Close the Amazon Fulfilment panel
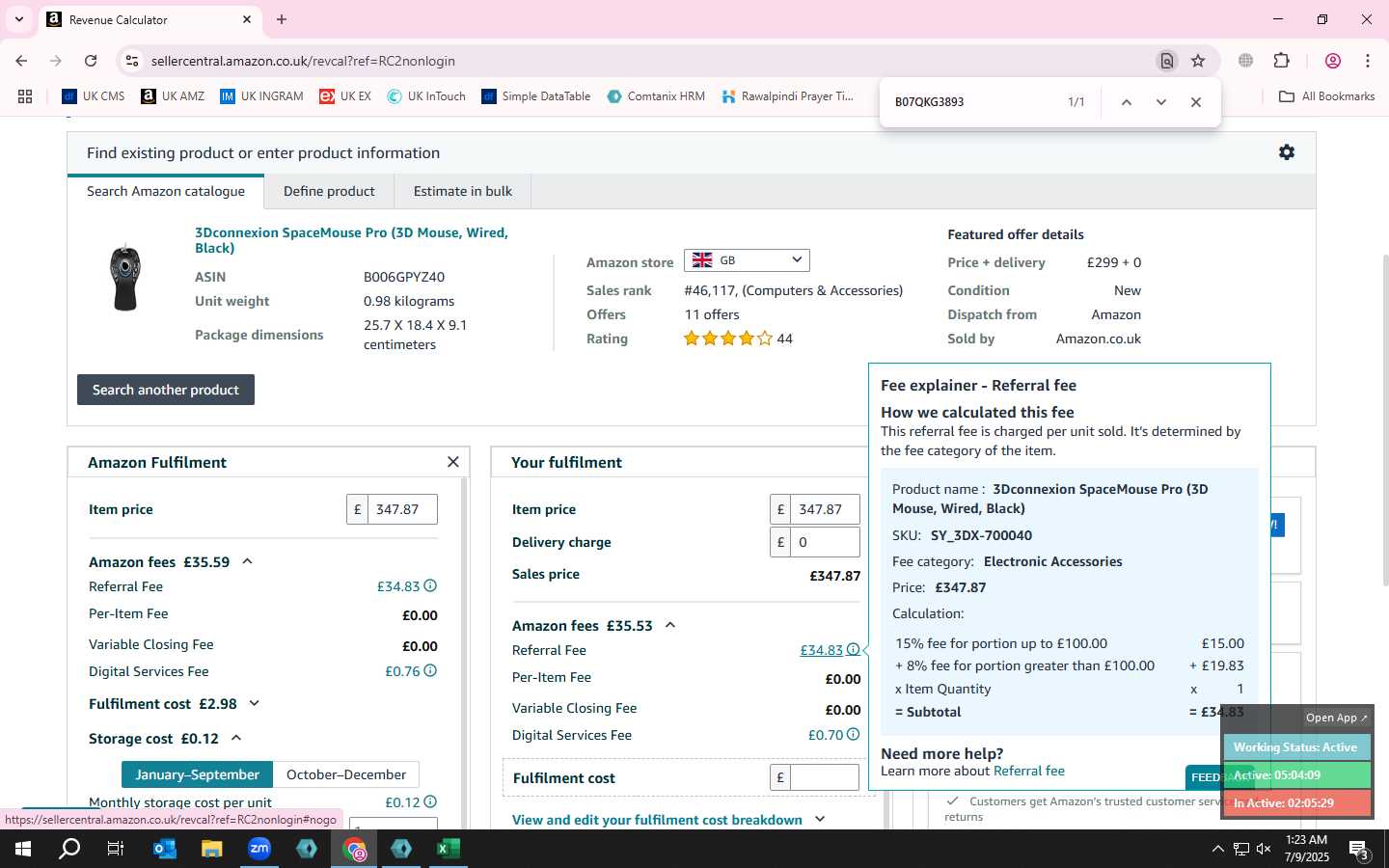1389x868 pixels. tap(453, 462)
